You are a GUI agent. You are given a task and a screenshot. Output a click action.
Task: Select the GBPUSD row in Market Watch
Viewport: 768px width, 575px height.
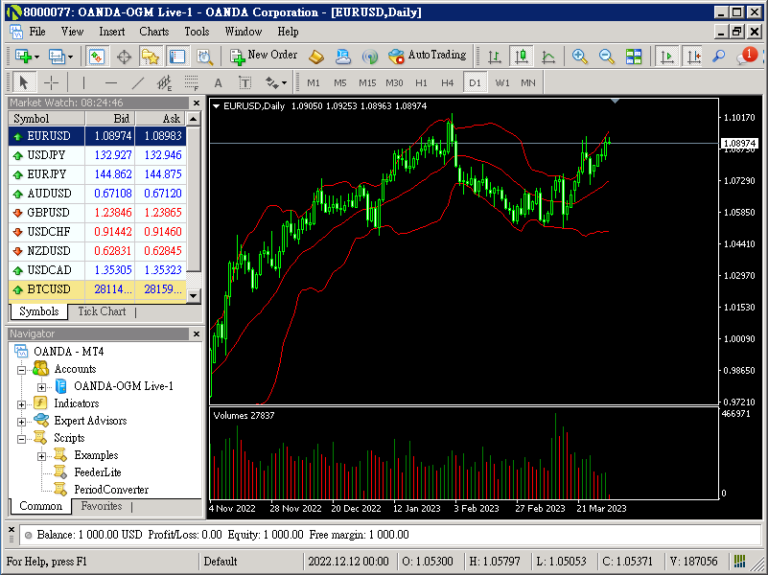tap(49, 212)
